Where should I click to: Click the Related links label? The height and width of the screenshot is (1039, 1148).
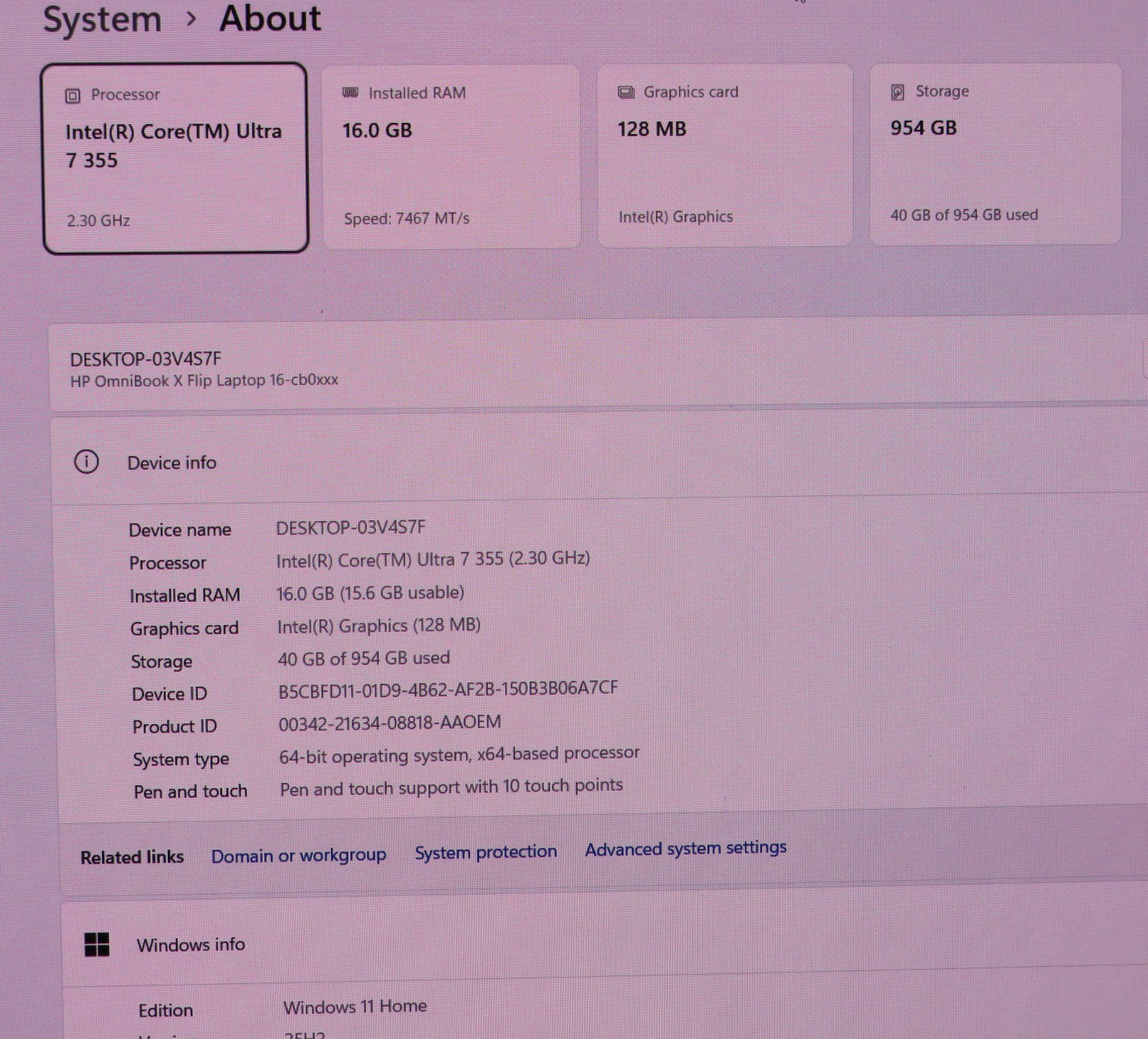[x=132, y=857]
